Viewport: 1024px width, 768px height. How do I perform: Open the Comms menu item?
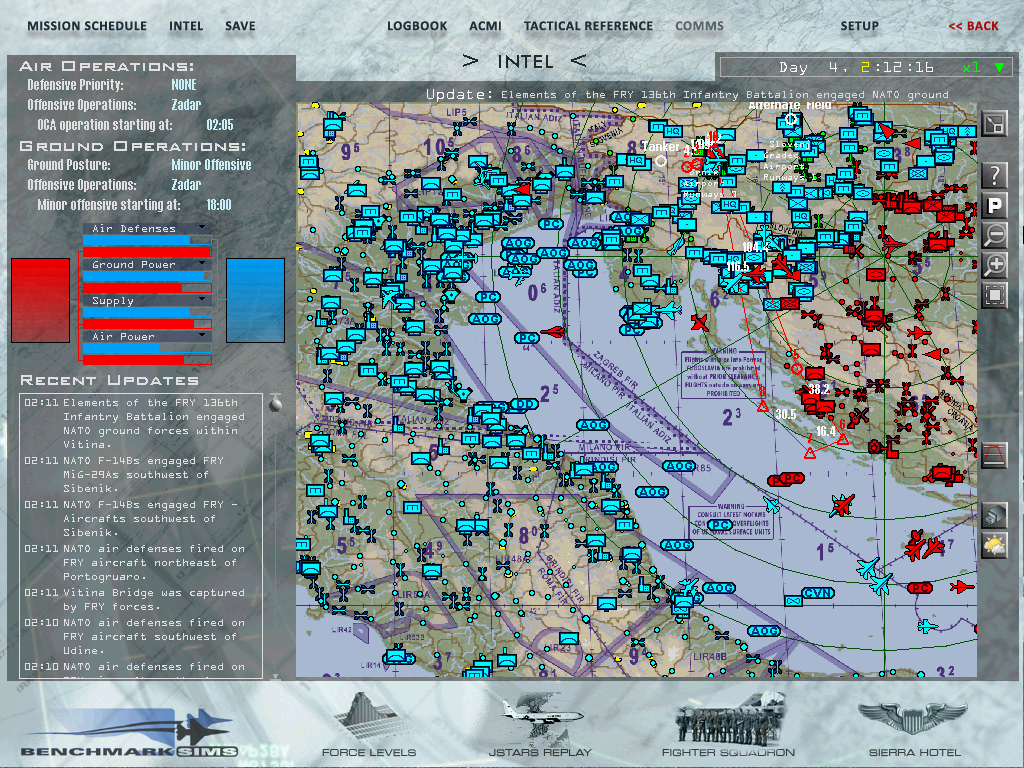click(699, 26)
